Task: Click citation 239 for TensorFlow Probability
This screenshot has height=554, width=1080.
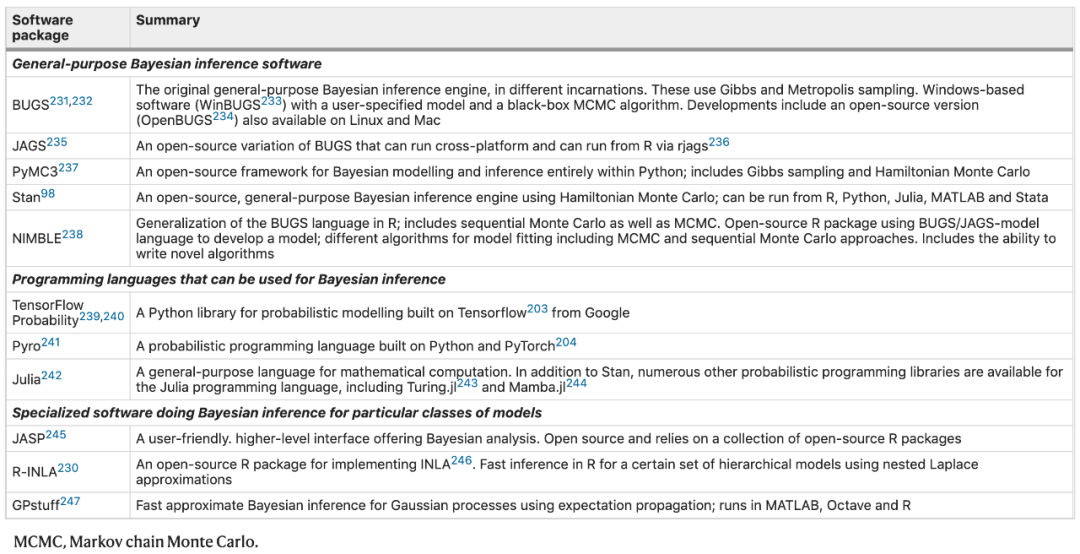Action: pyautogui.click(x=90, y=316)
